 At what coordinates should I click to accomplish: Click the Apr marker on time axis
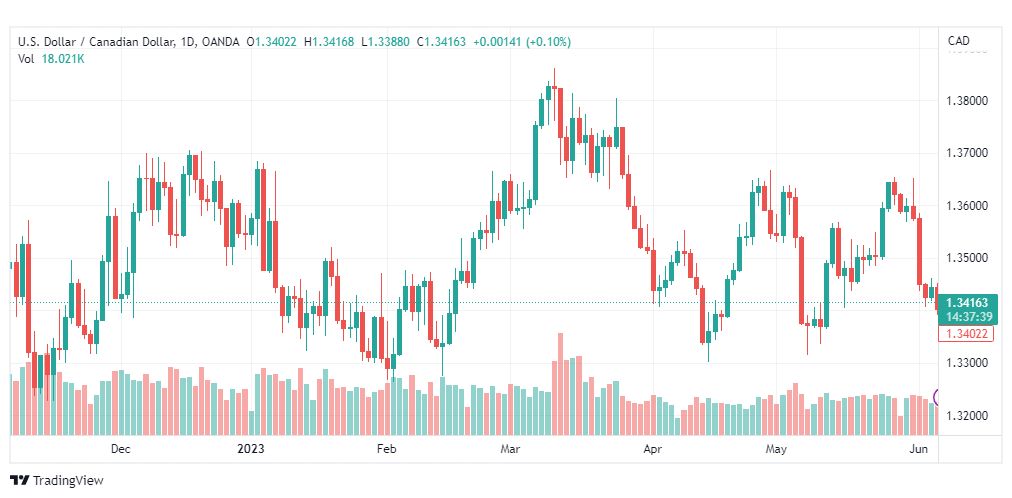point(653,449)
